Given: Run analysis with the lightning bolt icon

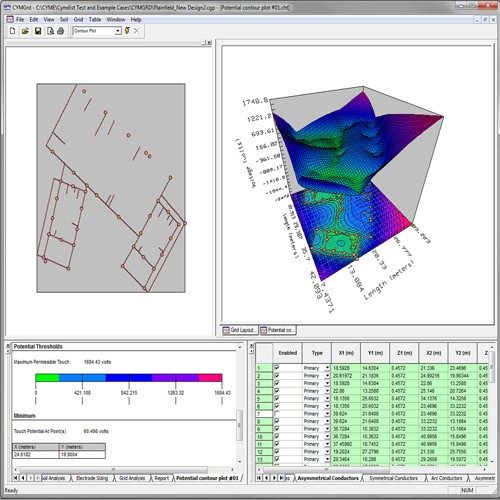Looking at the screenshot, I should click(127, 31).
